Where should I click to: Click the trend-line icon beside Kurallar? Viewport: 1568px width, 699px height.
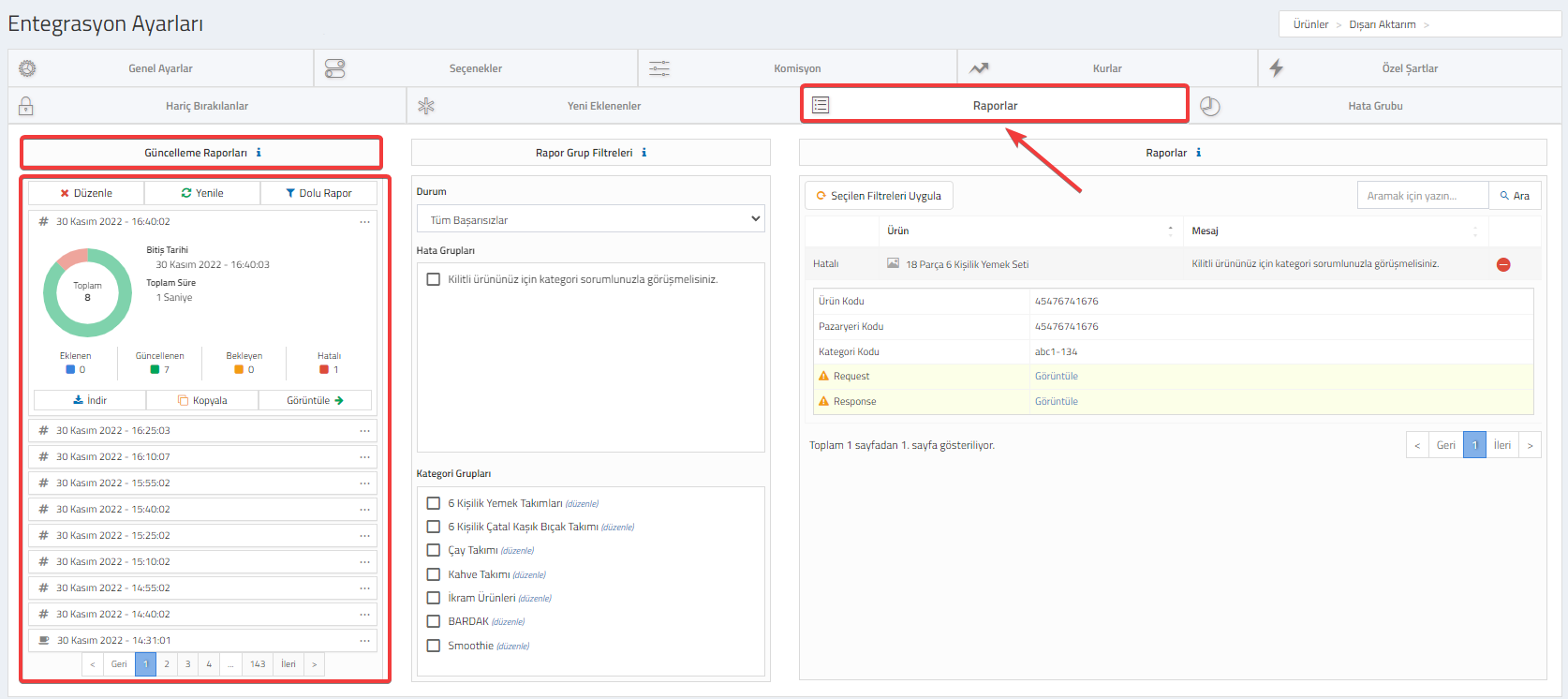[x=979, y=68]
